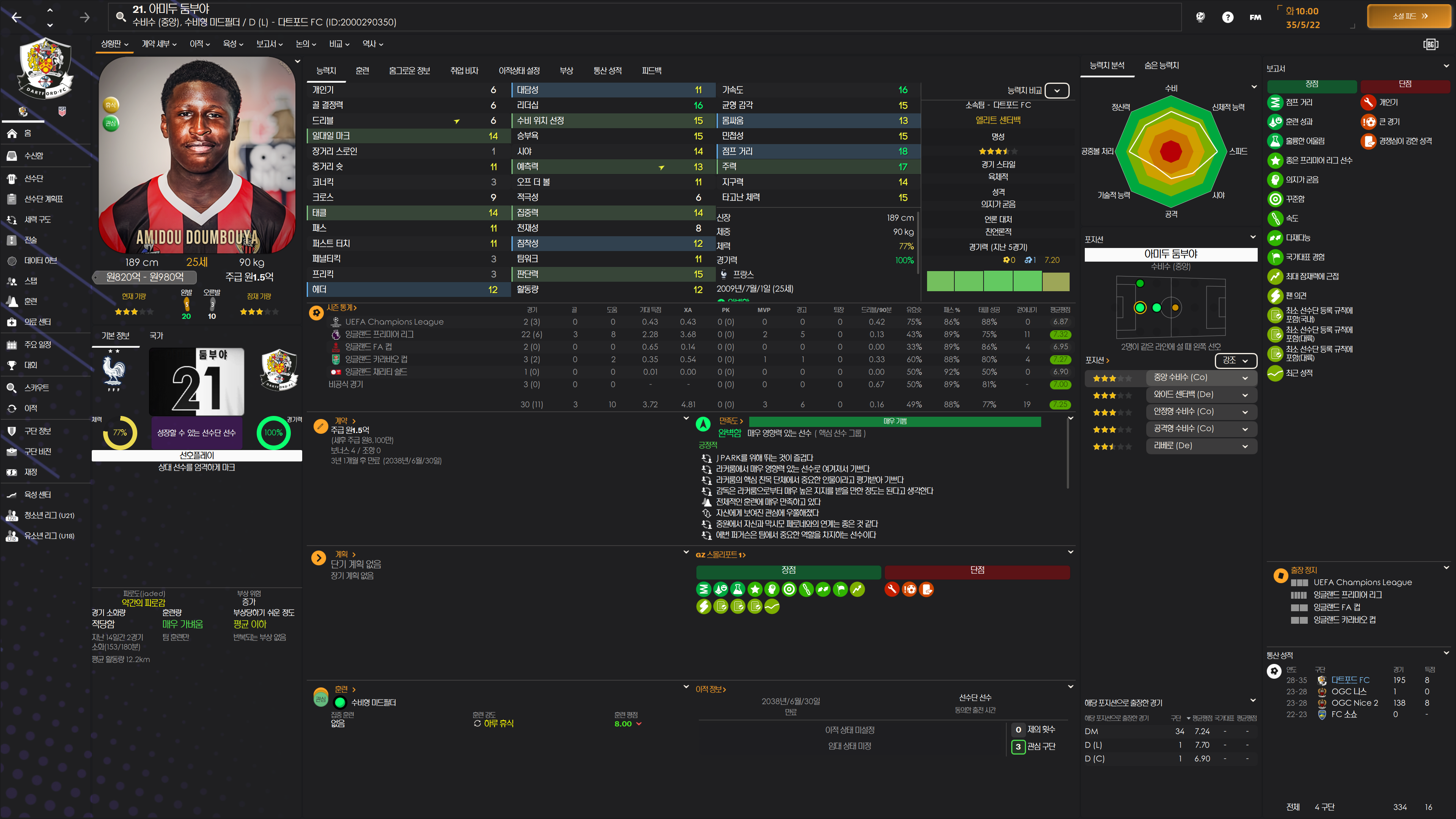The width and height of the screenshot is (1456, 819).
Task: Open the 상황판 dropdown menu
Action: 115,44
